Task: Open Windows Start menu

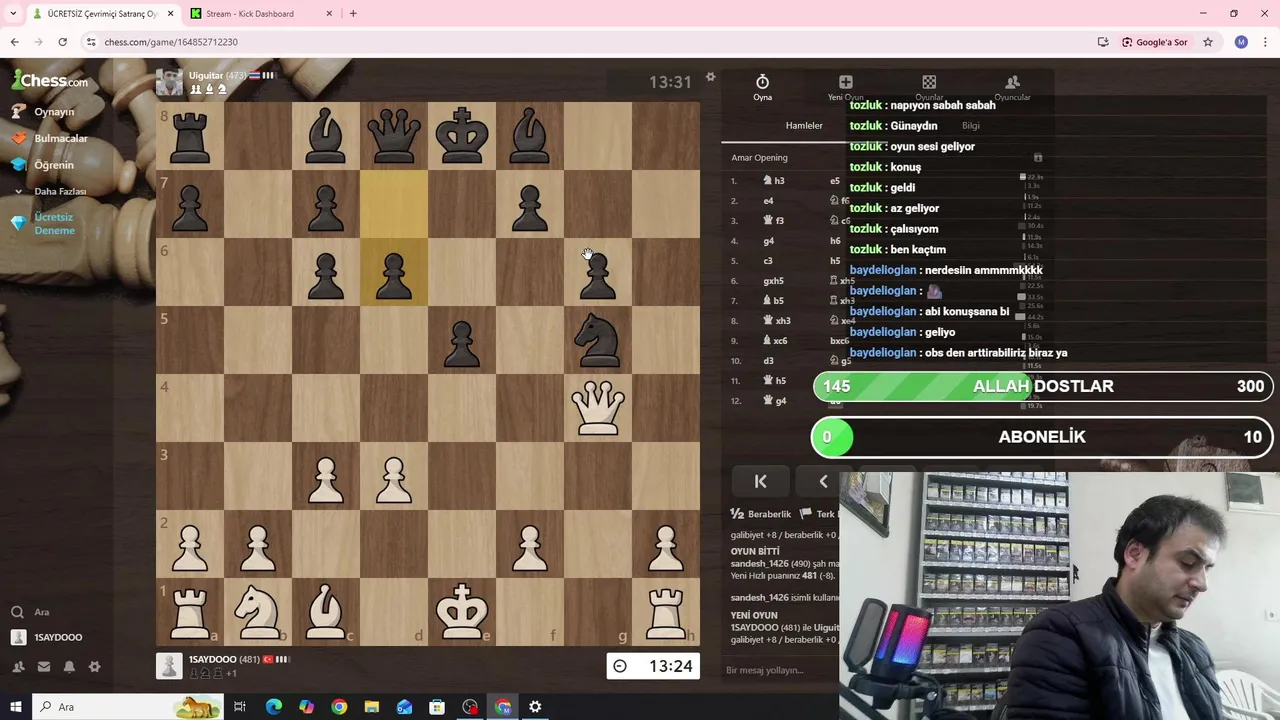Action: (x=15, y=707)
